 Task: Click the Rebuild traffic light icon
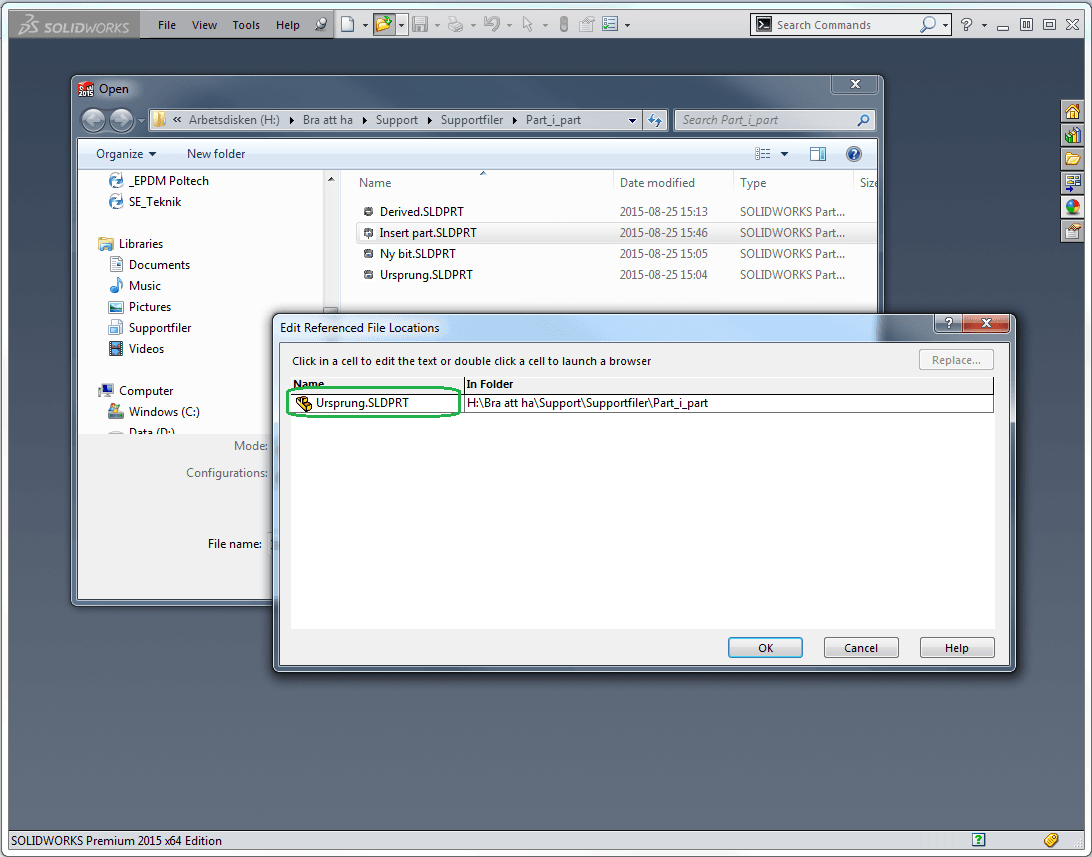coord(564,25)
